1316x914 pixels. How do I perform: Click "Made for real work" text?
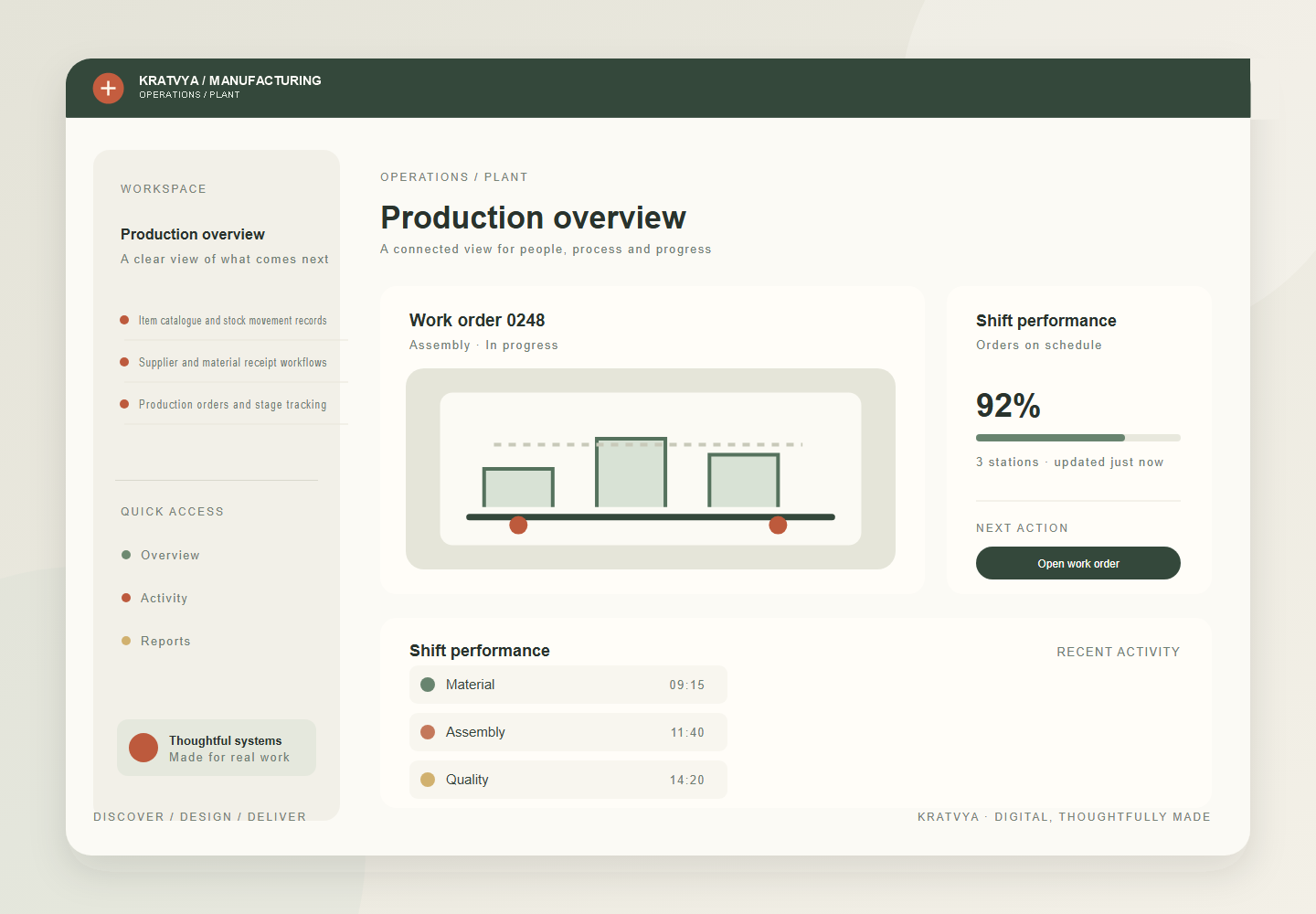coord(229,757)
